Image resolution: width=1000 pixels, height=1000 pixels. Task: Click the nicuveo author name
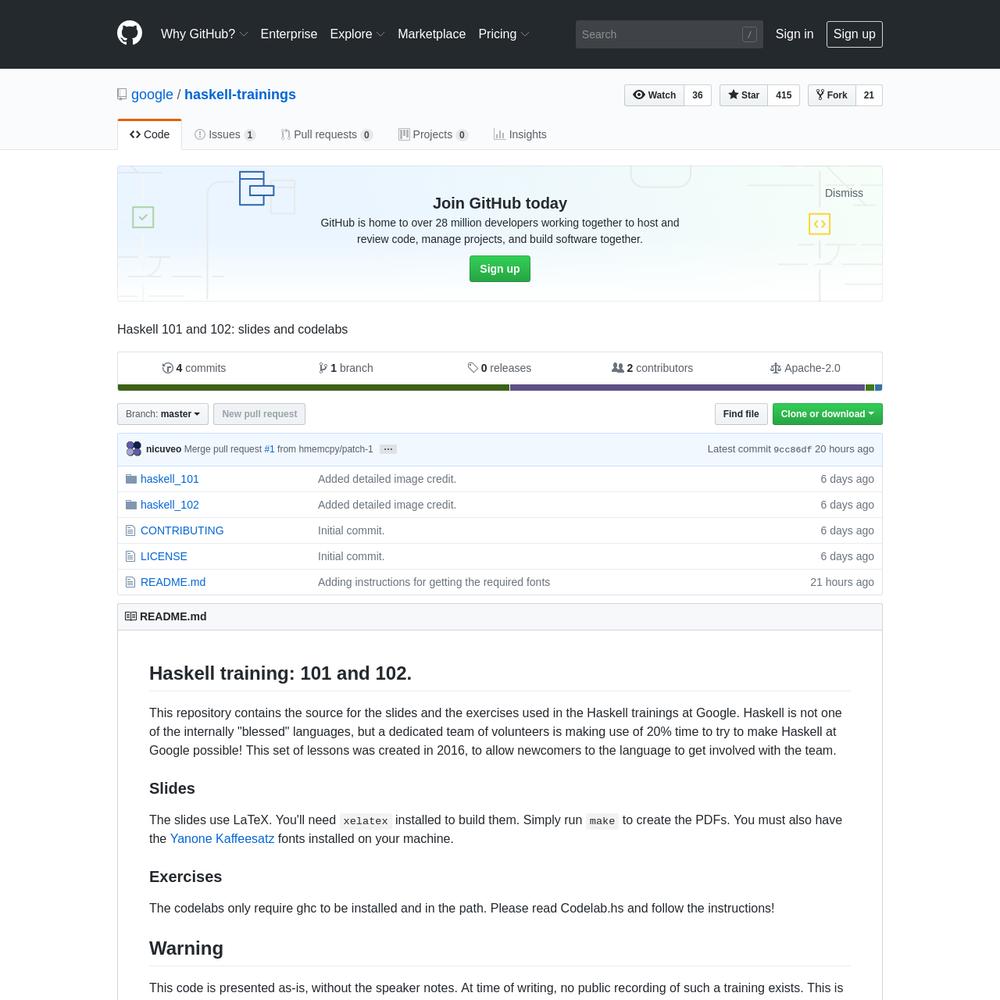pos(163,450)
